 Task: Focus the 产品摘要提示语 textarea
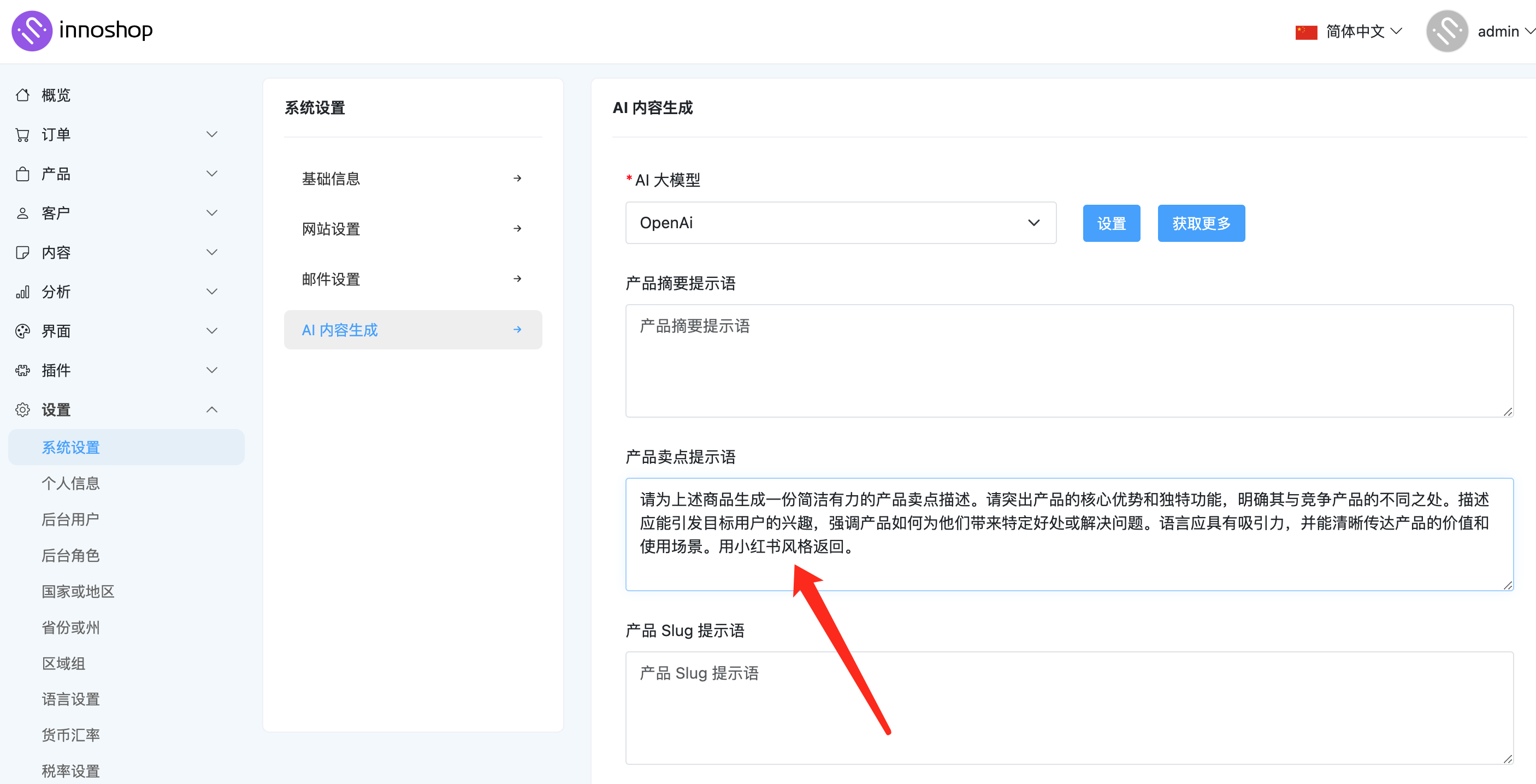[1069, 360]
